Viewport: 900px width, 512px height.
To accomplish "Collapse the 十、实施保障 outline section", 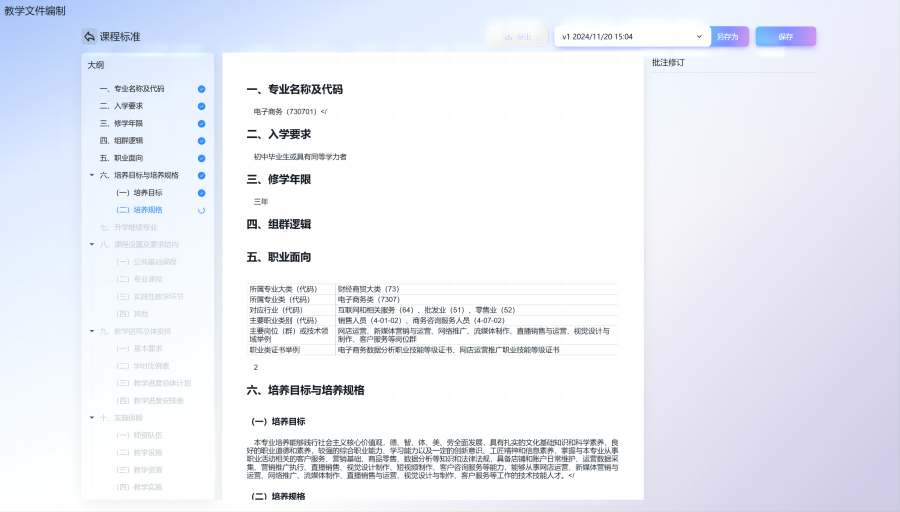I will pos(92,417).
